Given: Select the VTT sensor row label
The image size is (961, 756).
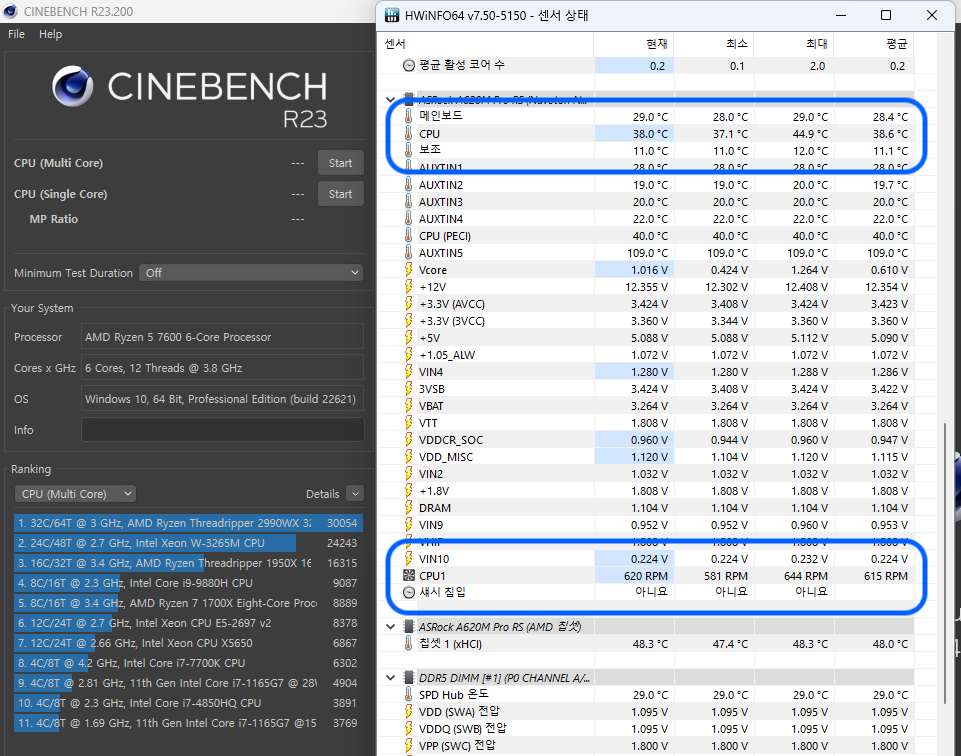Looking at the screenshot, I should 428,423.
